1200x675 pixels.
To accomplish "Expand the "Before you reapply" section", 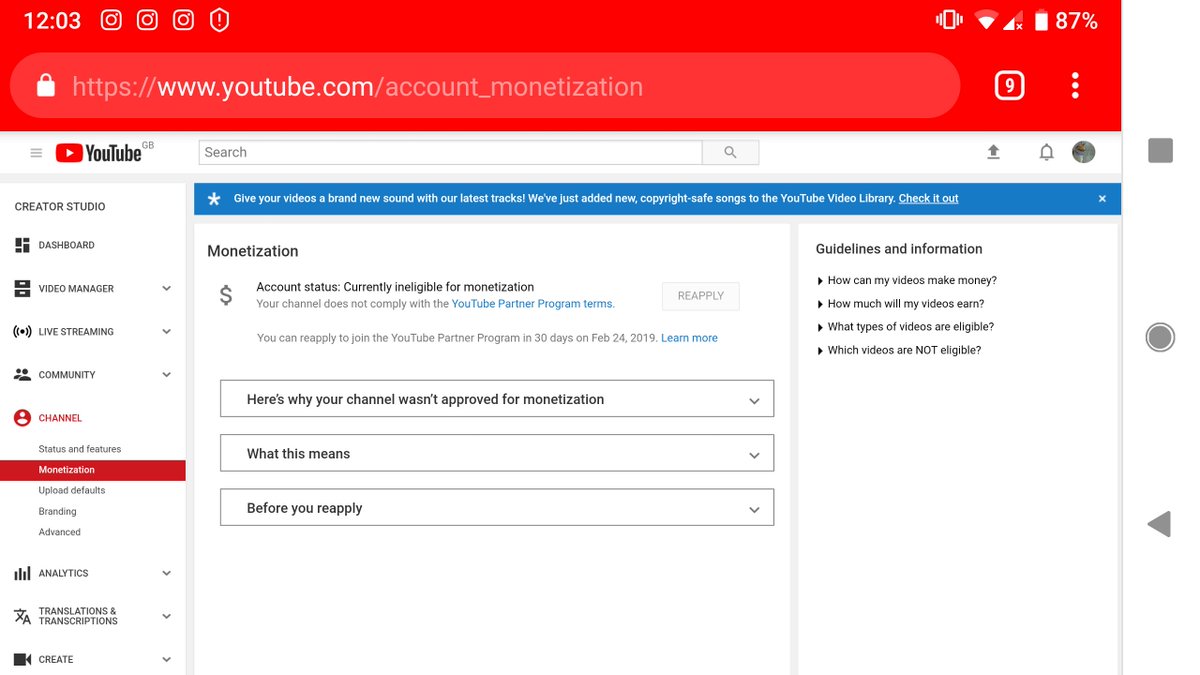I will (x=497, y=507).
